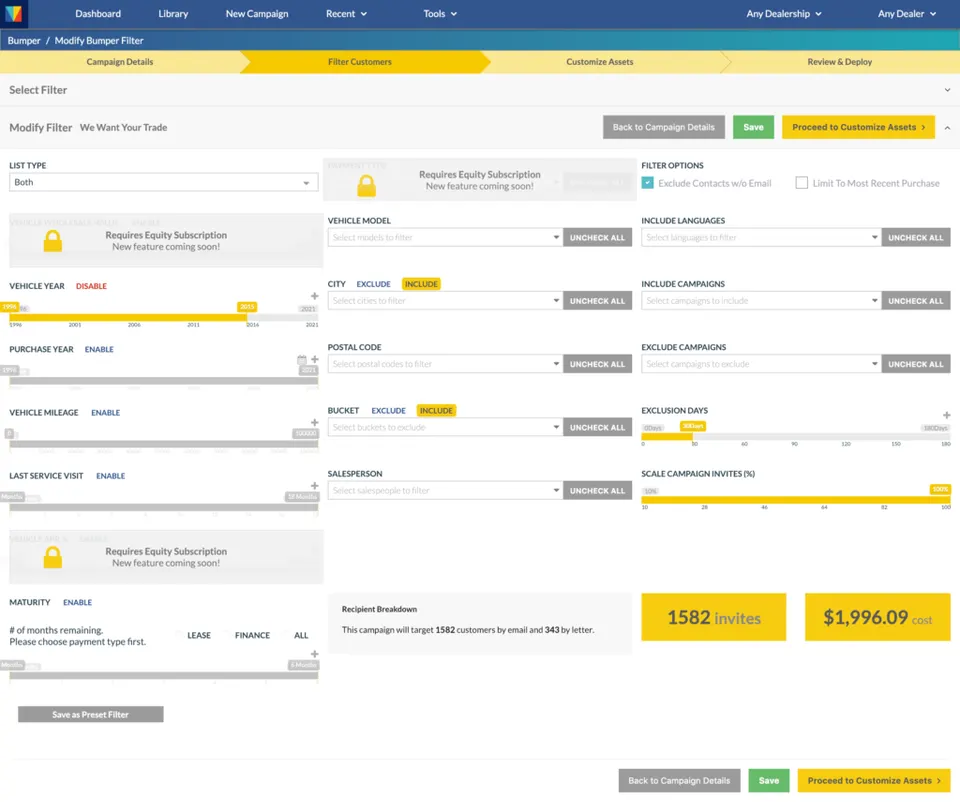Viewport: 960px width, 802px height.
Task: Switch to the Customize Assets step
Action: [599, 62]
